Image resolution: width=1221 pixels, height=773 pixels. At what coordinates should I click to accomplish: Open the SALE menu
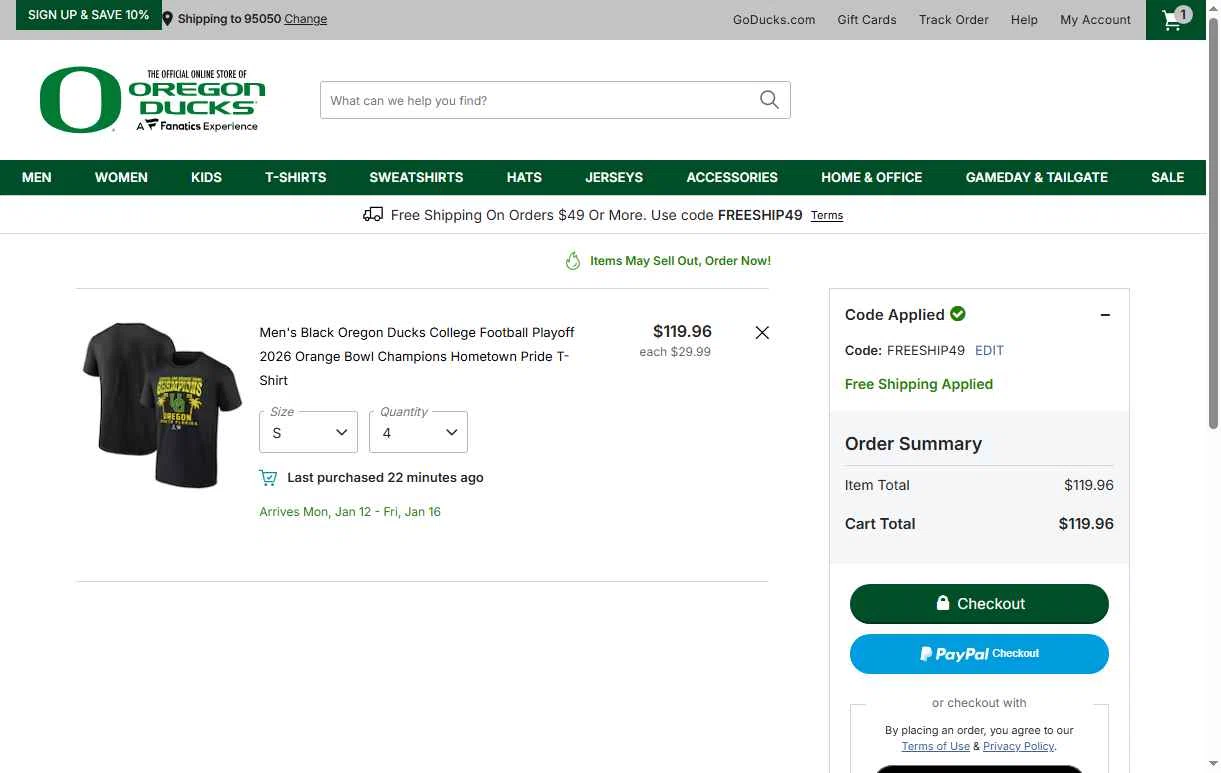click(x=1167, y=177)
